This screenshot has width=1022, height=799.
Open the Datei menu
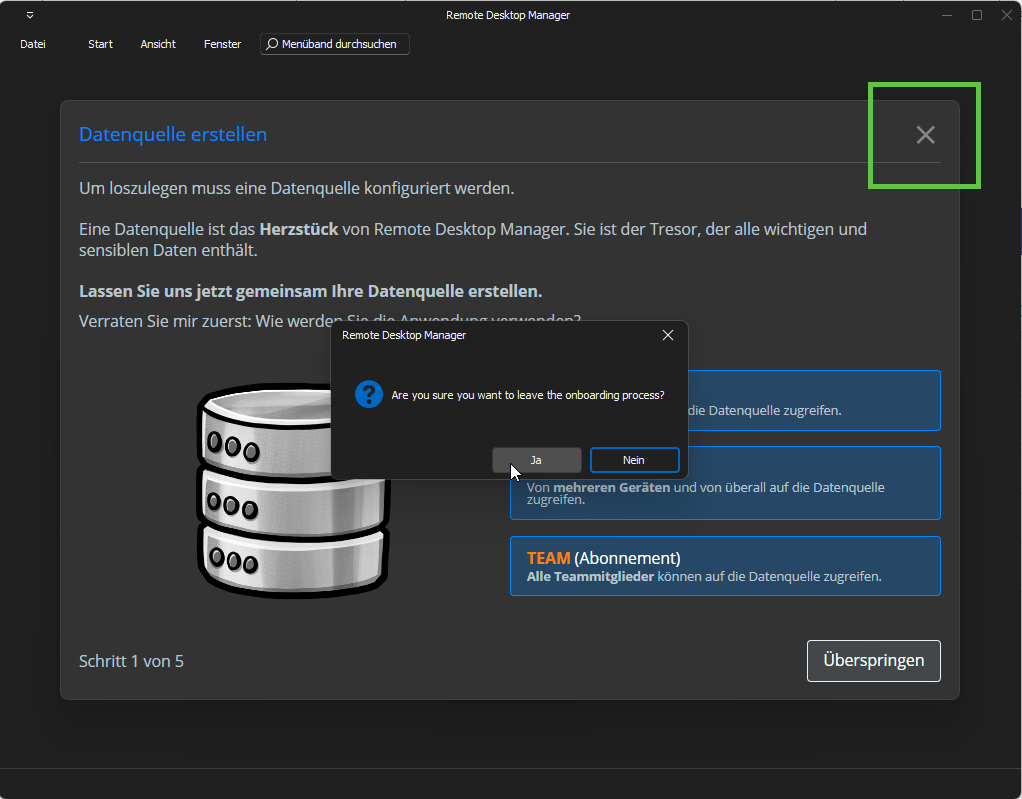click(33, 44)
